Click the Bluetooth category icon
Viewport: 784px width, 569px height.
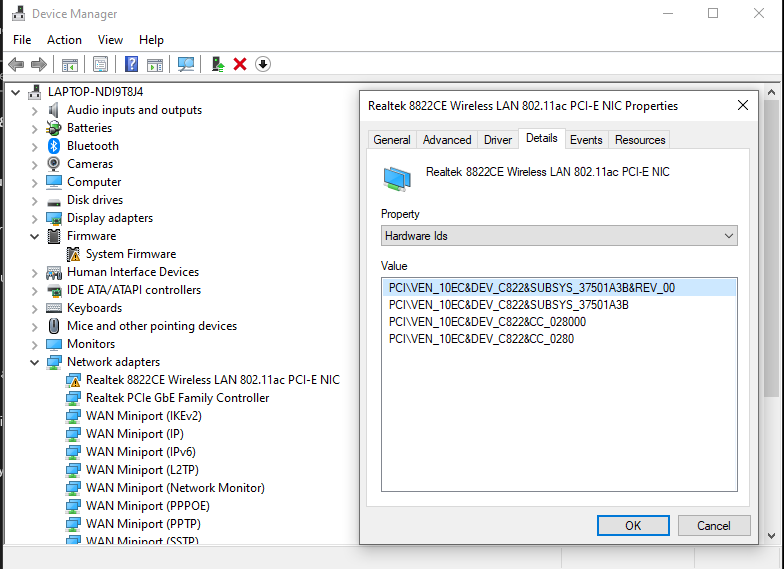pos(54,146)
